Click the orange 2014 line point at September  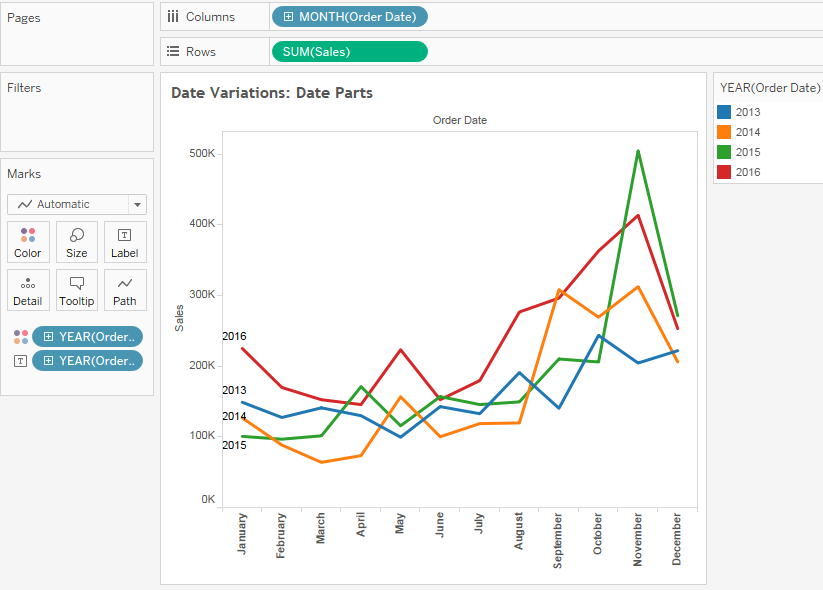point(559,290)
